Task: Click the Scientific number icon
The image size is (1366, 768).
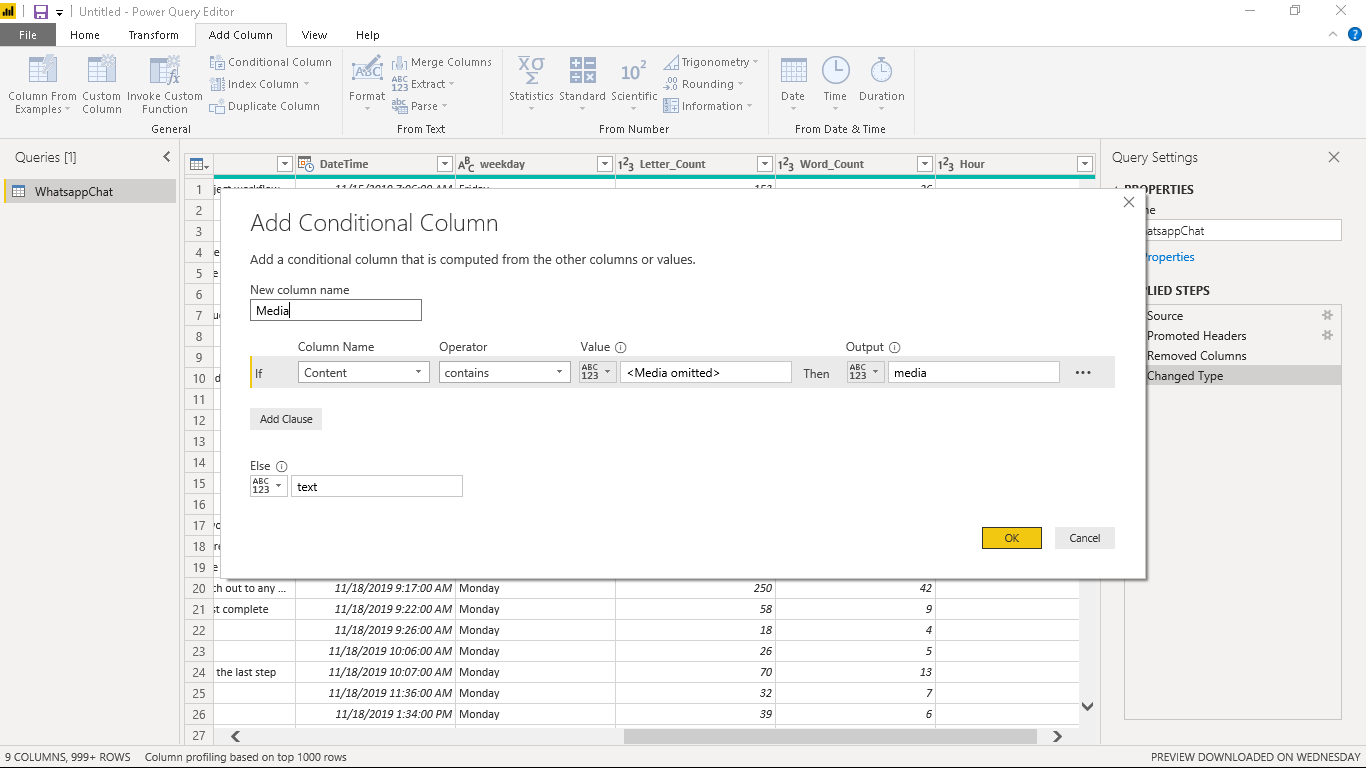Action: (634, 72)
